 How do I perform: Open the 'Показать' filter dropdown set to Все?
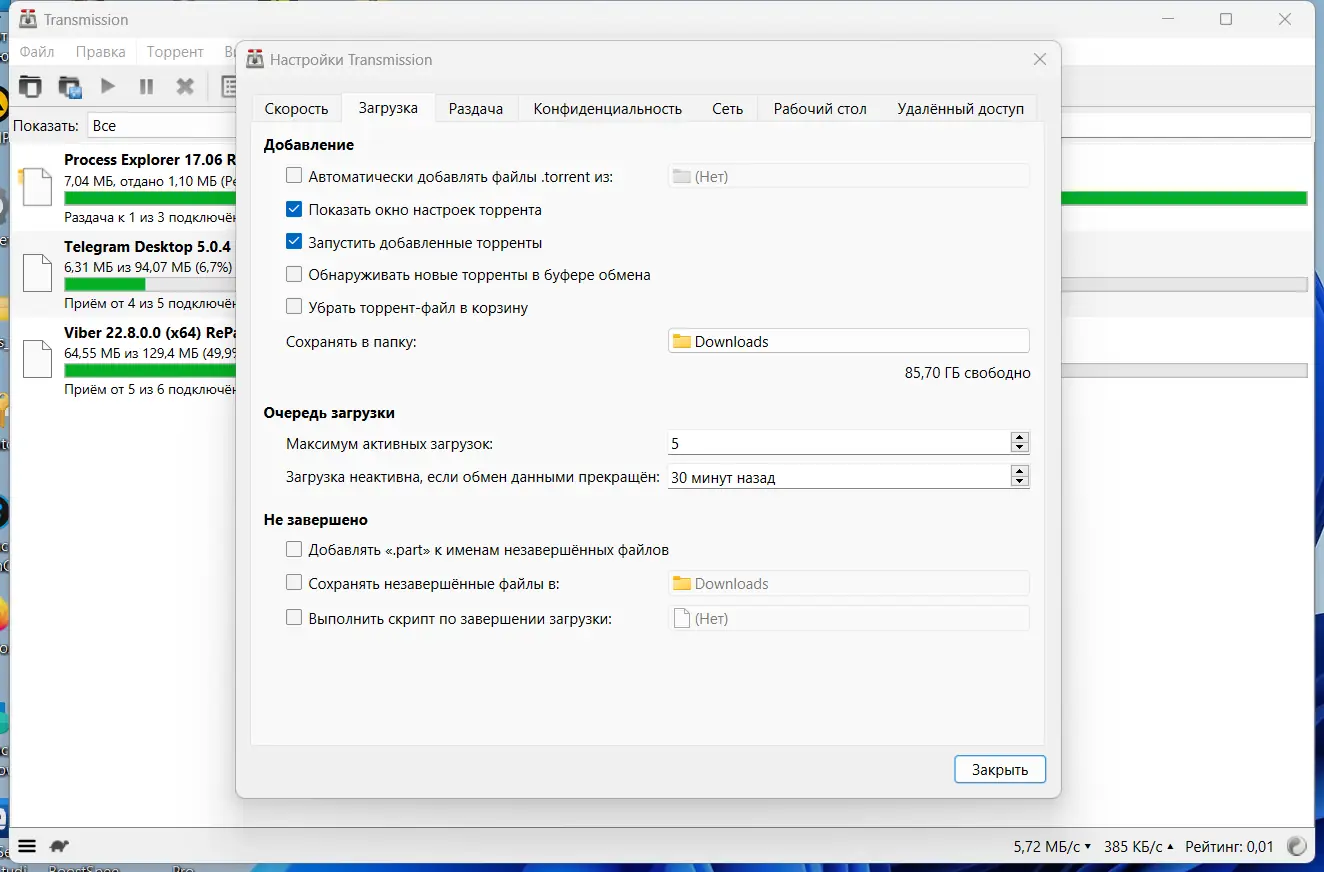pos(162,126)
